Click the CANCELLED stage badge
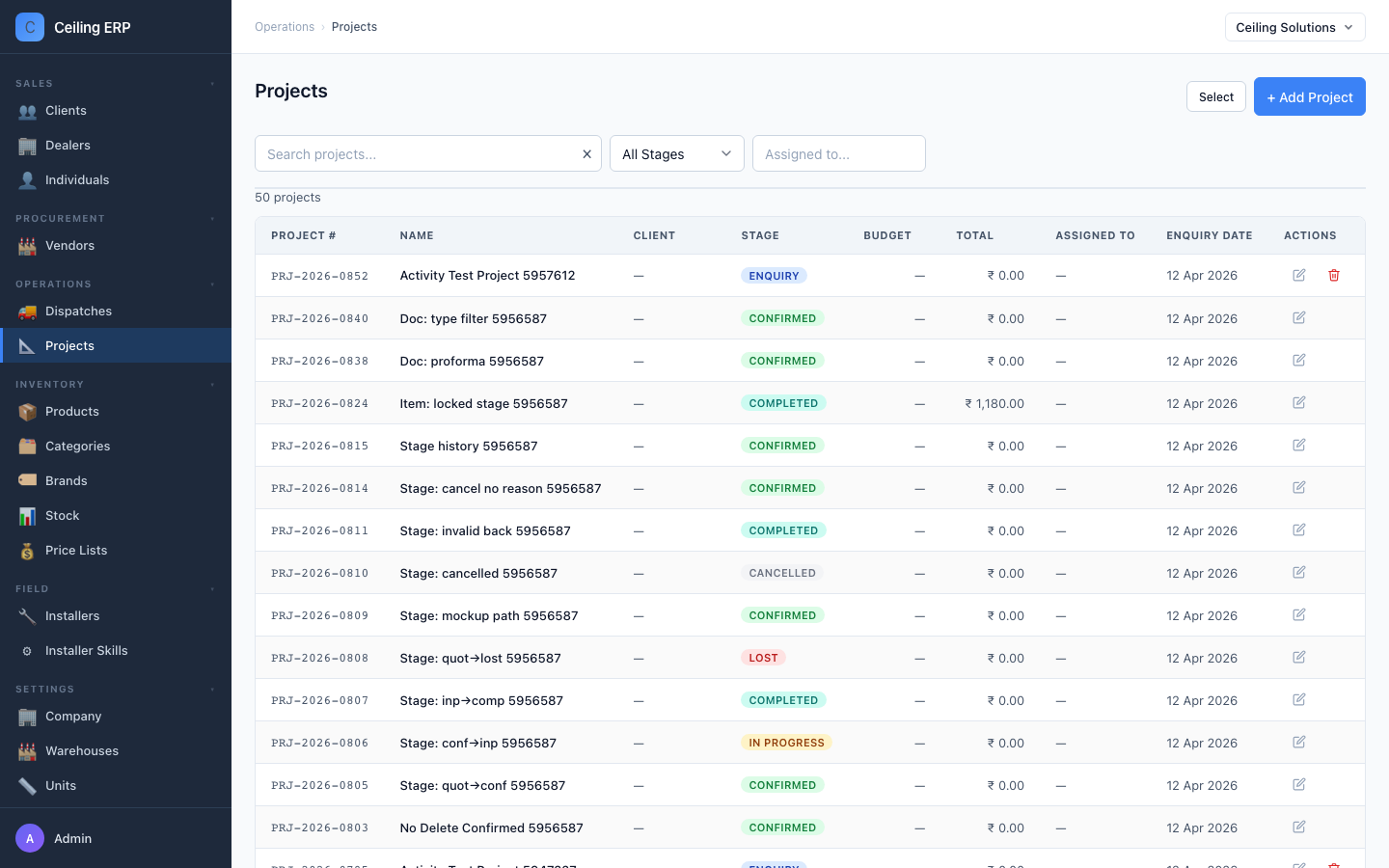The height and width of the screenshot is (868, 1389). click(782, 573)
